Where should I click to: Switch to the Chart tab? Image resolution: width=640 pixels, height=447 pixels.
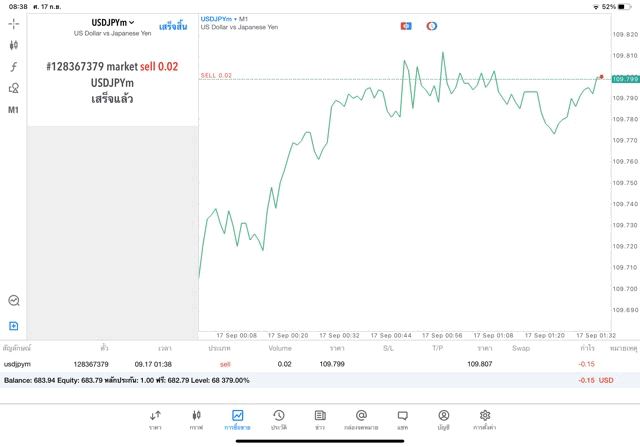pyautogui.click(x=196, y=419)
